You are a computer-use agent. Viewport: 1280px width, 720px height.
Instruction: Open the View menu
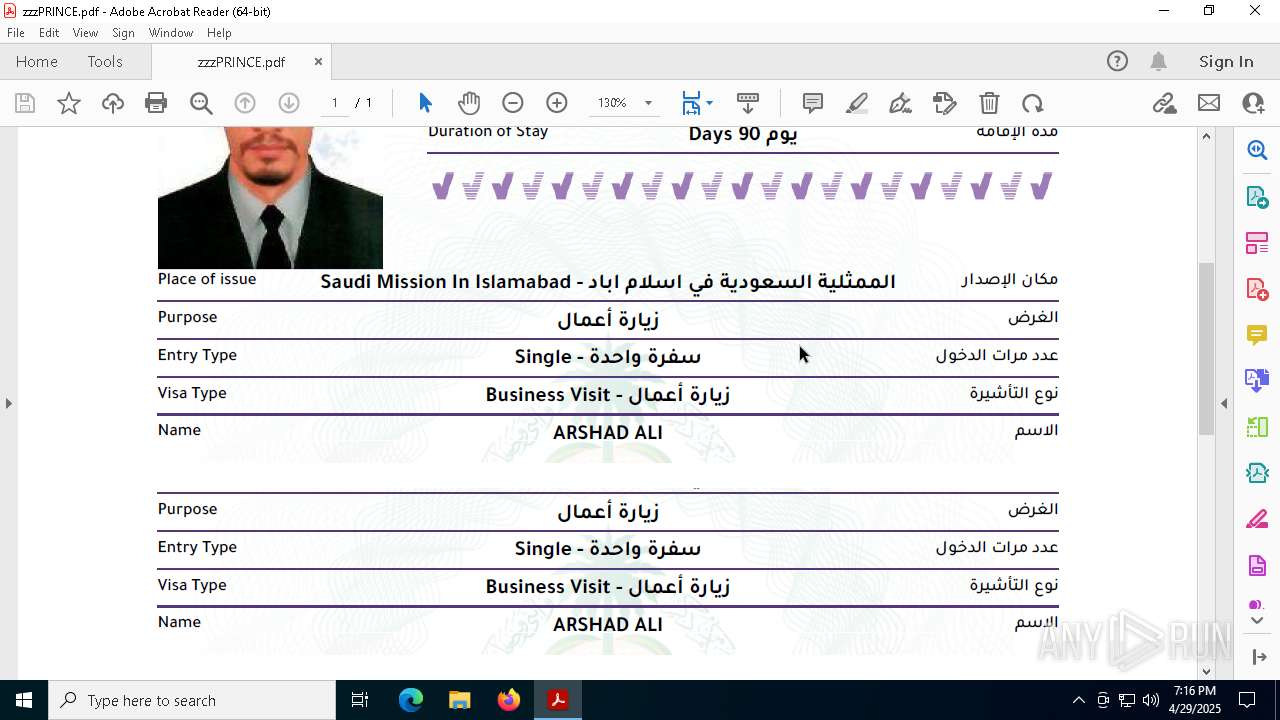(x=85, y=33)
